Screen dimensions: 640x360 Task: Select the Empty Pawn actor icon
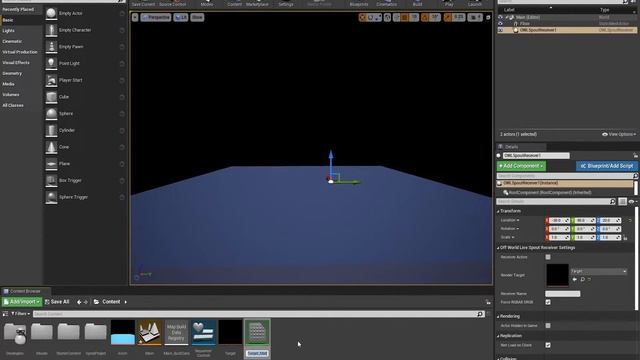51,47
